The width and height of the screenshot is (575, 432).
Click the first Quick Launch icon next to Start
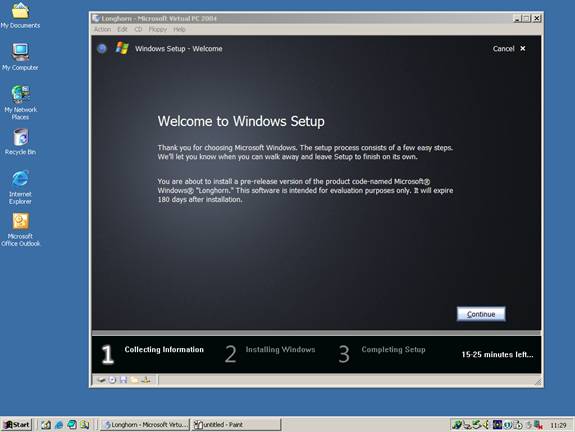point(46,425)
